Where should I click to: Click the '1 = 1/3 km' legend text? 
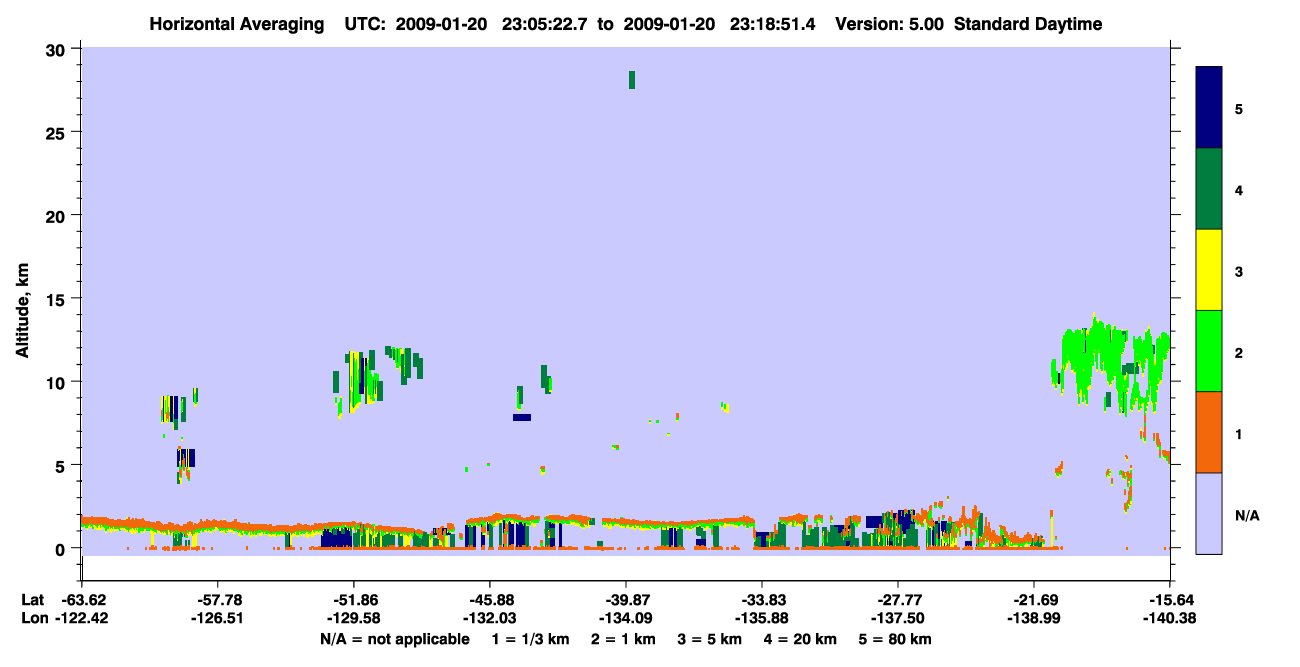pyautogui.click(x=530, y=639)
